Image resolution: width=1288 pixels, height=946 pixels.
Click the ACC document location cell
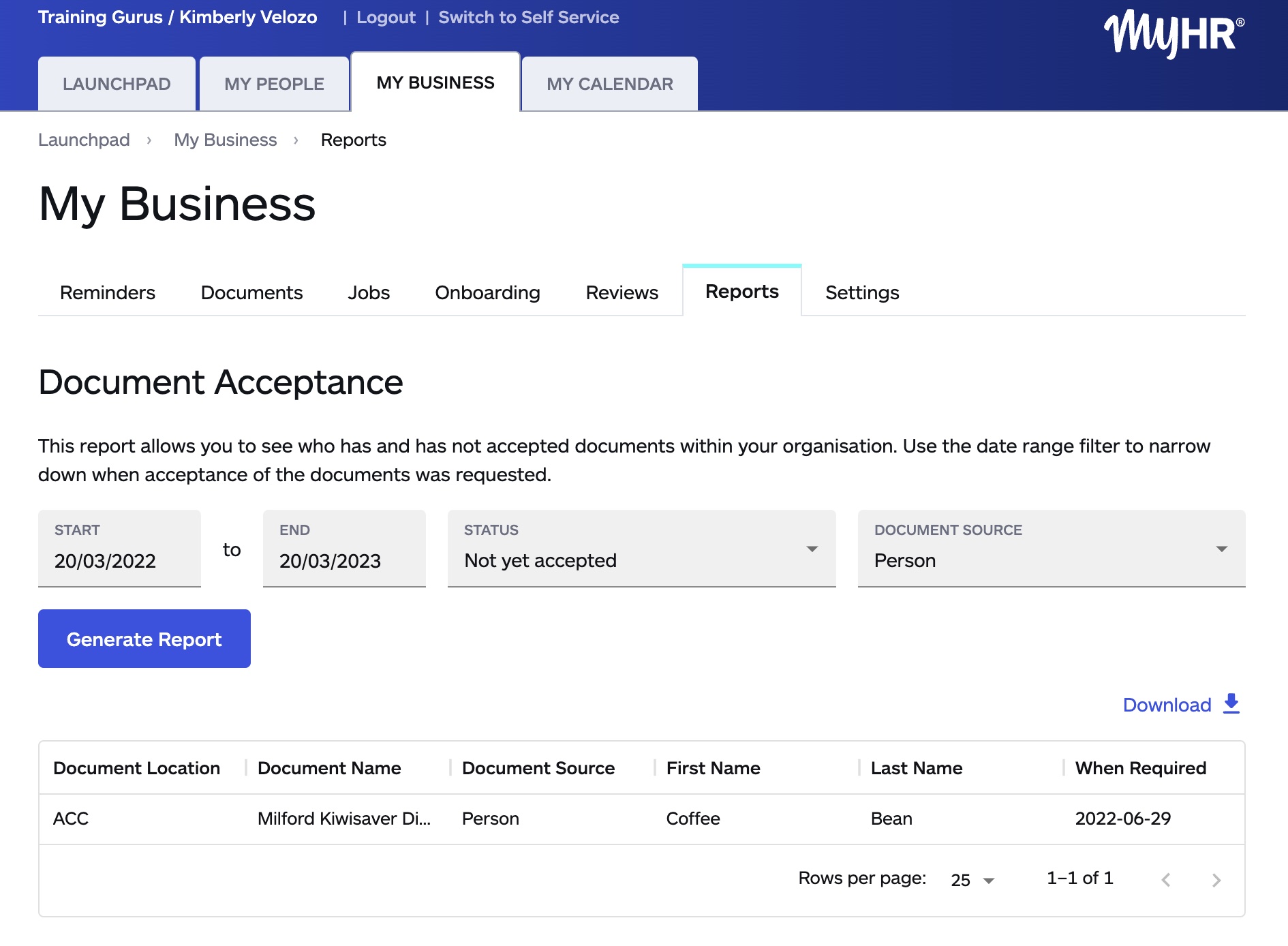coord(71,819)
